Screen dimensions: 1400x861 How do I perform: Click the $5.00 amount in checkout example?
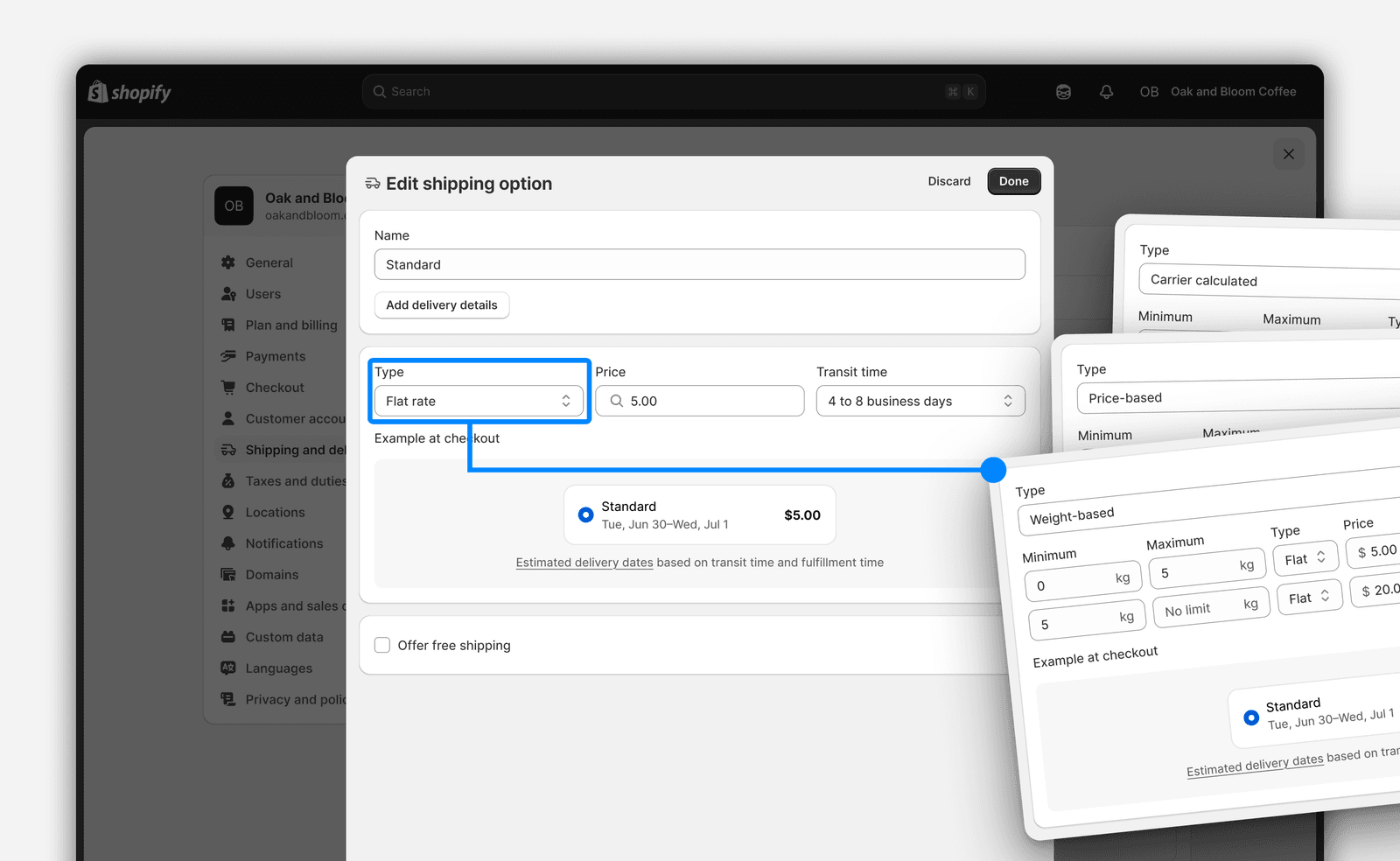[x=802, y=515]
